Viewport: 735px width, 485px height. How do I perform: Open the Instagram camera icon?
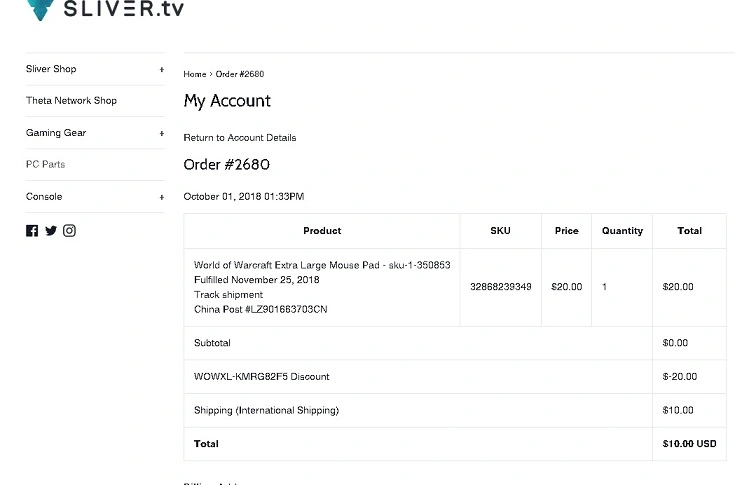tap(69, 231)
